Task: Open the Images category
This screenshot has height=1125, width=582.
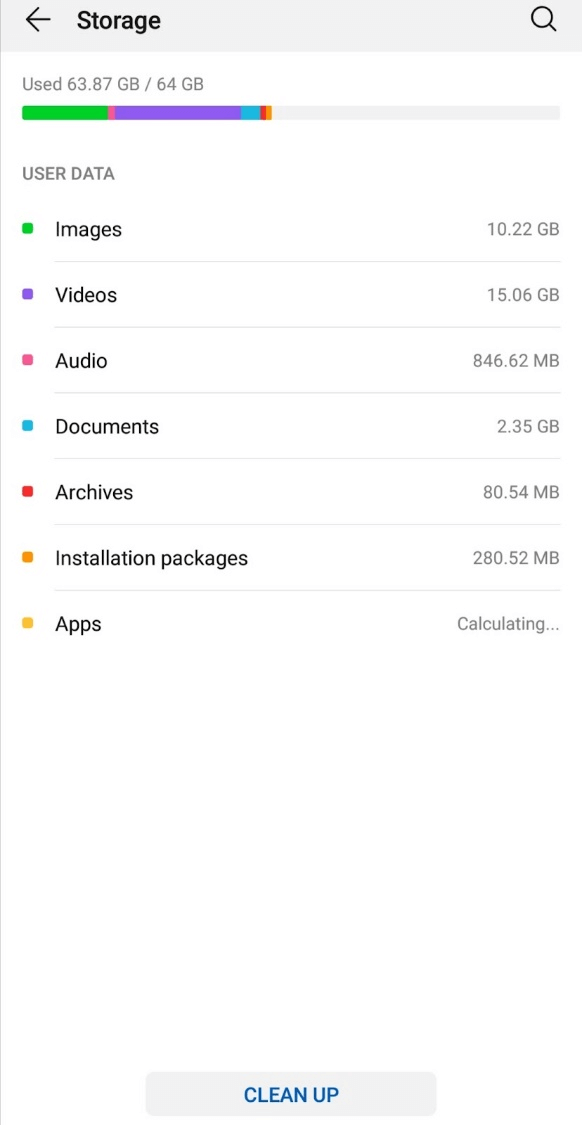Action: [290, 229]
